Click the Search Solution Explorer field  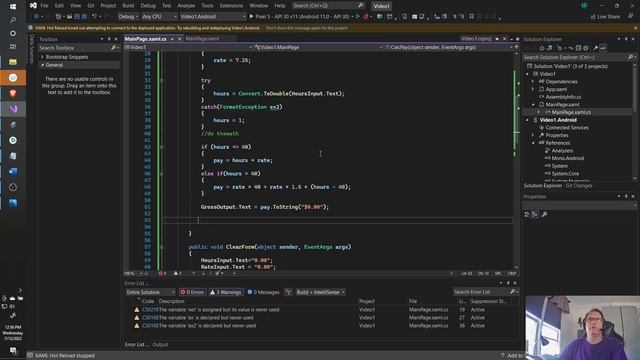coord(575,57)
